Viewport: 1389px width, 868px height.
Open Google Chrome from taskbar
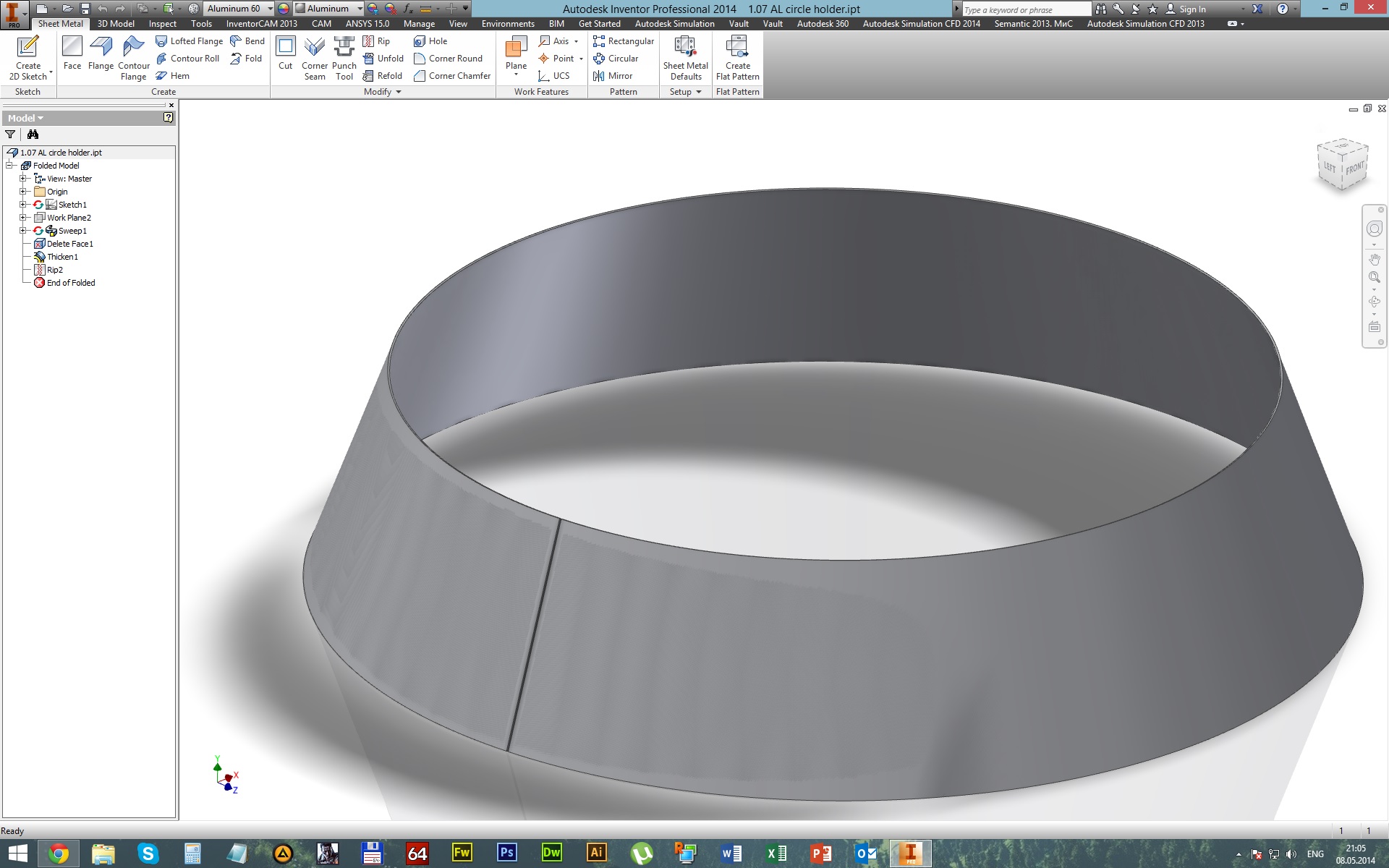click(59, 854)
